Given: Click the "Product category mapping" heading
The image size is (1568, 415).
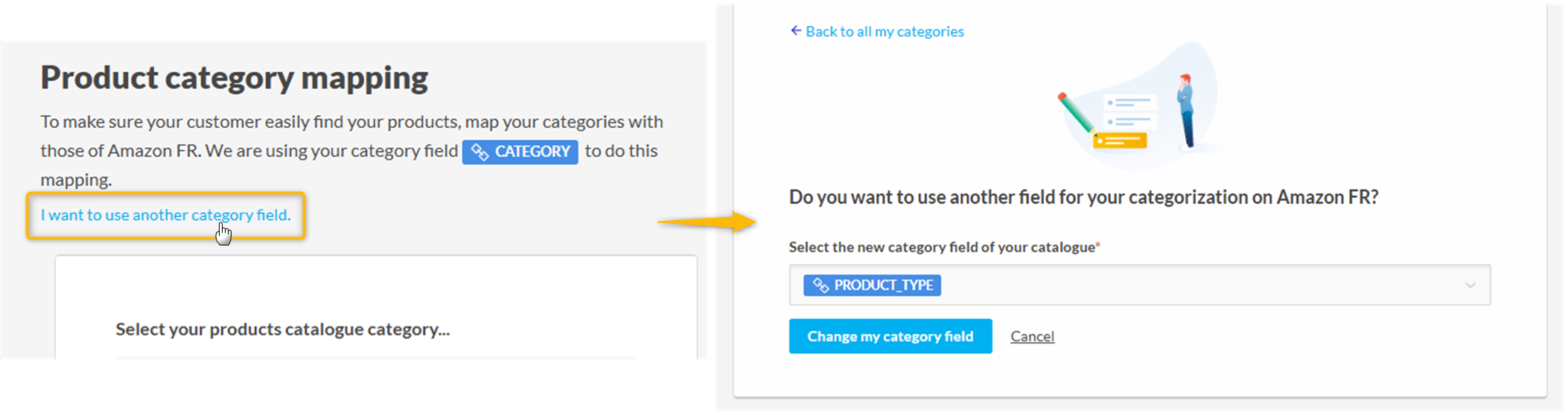Looking at the screenshot, I should [x=234, y=77].
